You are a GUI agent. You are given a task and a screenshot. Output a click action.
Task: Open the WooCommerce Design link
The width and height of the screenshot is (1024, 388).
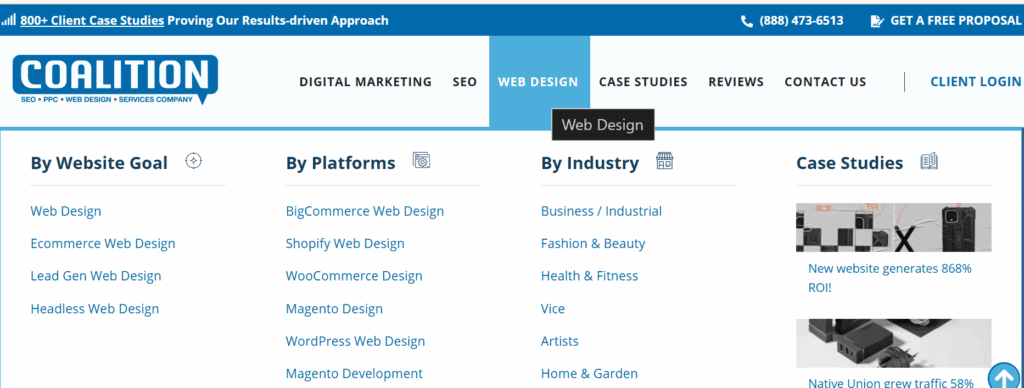354,276
